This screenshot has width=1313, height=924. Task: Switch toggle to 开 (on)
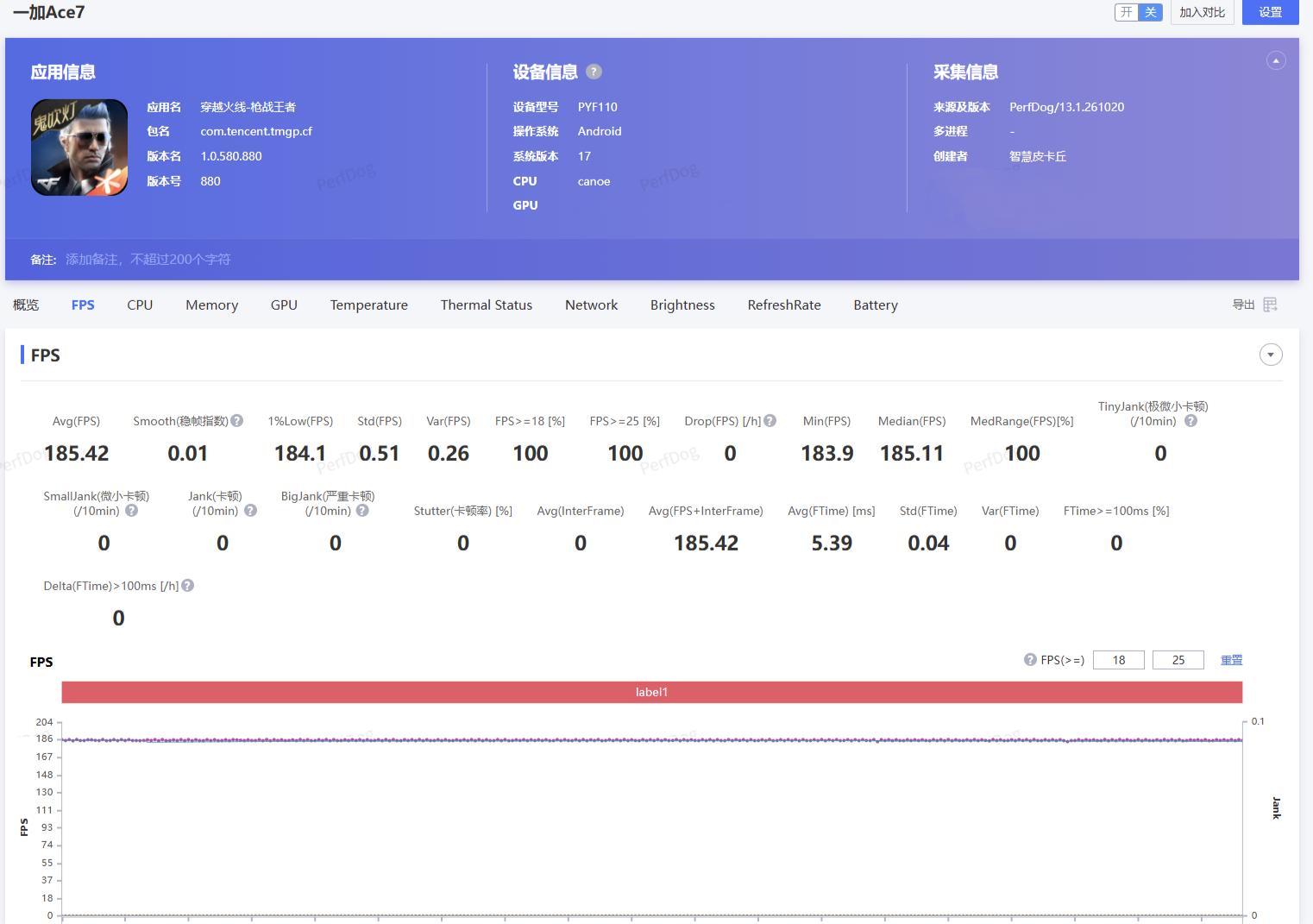point(1127,12)
